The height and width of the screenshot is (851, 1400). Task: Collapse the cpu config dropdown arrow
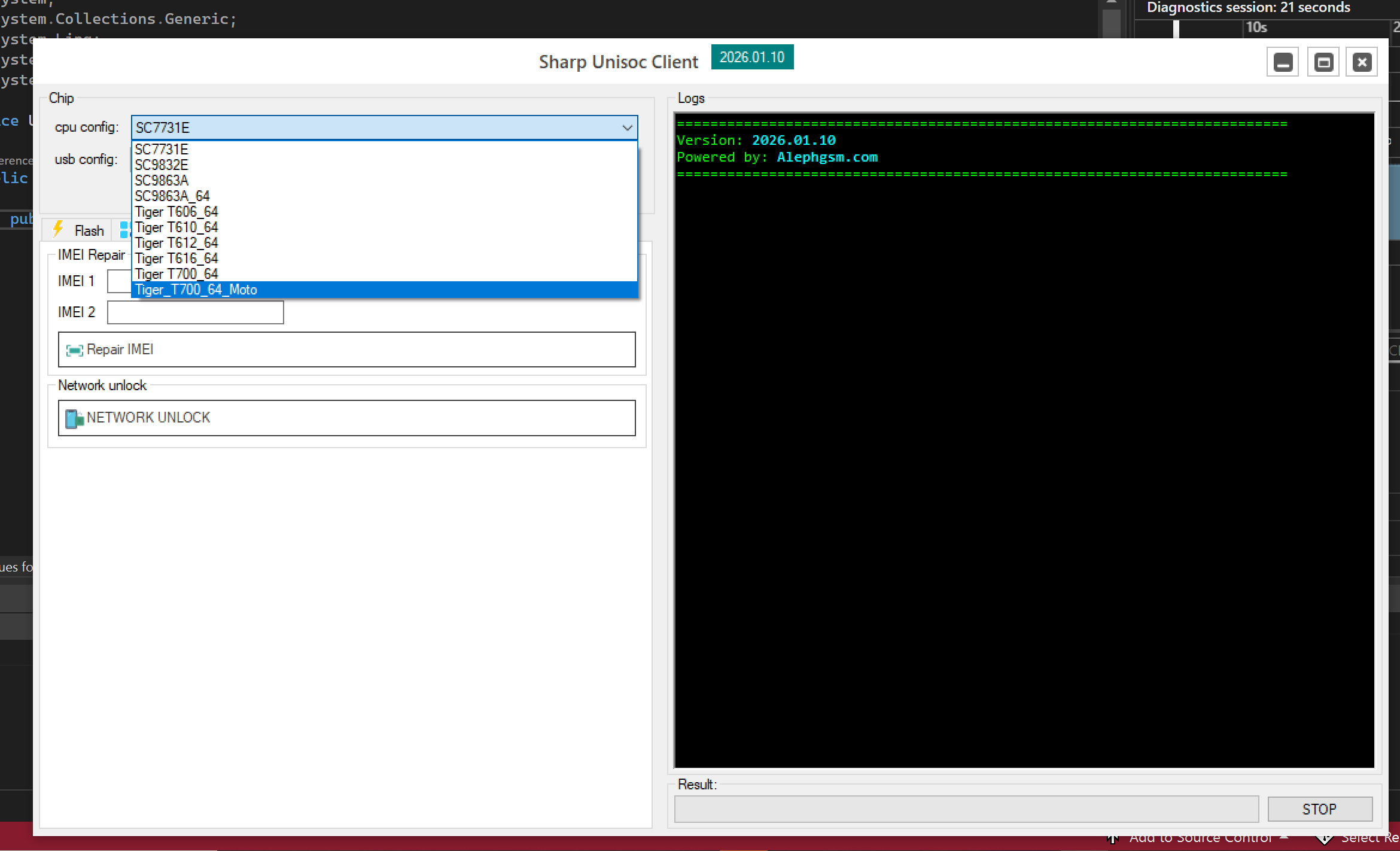click(x=627, y=127)
